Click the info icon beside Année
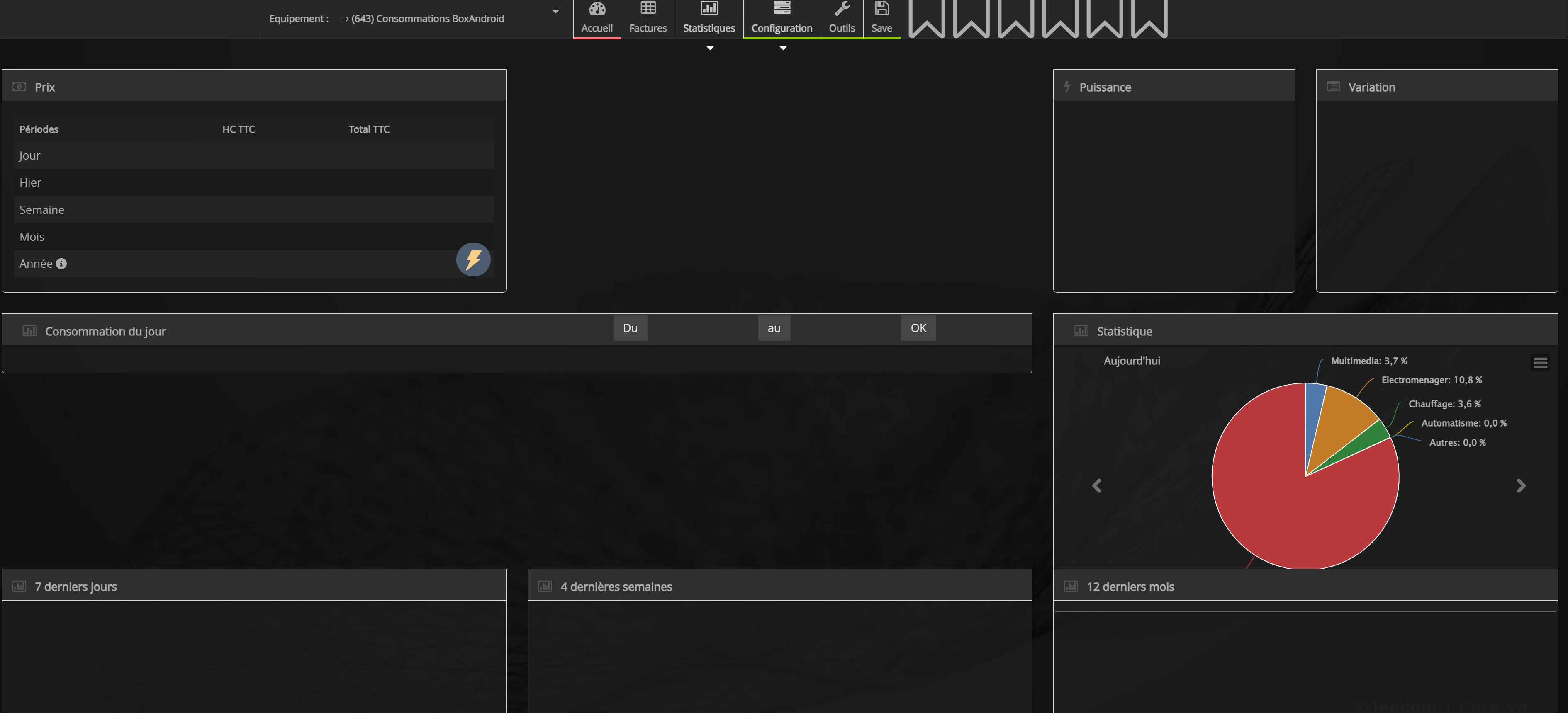 (x=61, y=263)
